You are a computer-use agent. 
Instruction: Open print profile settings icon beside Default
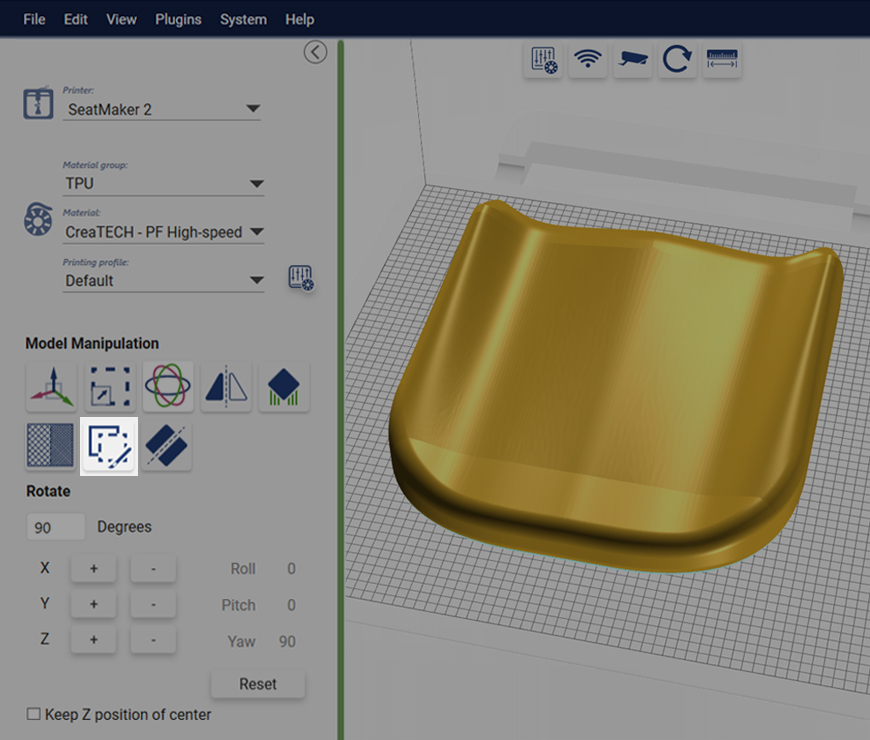[x=301, y=277]
